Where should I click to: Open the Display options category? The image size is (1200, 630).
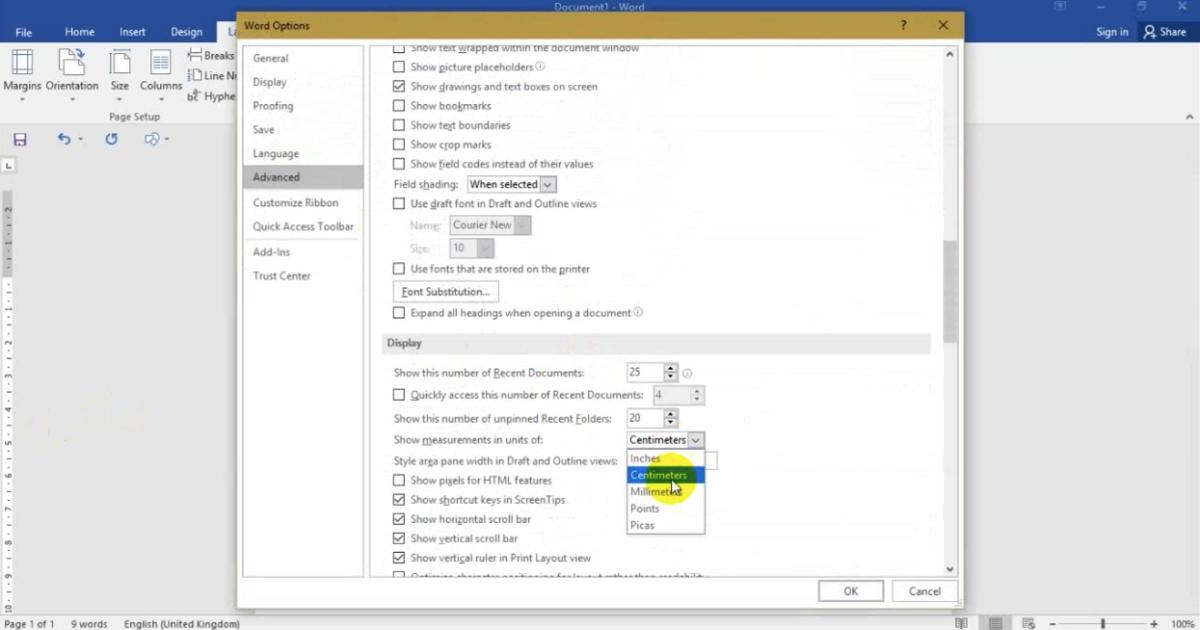(303, 82)
